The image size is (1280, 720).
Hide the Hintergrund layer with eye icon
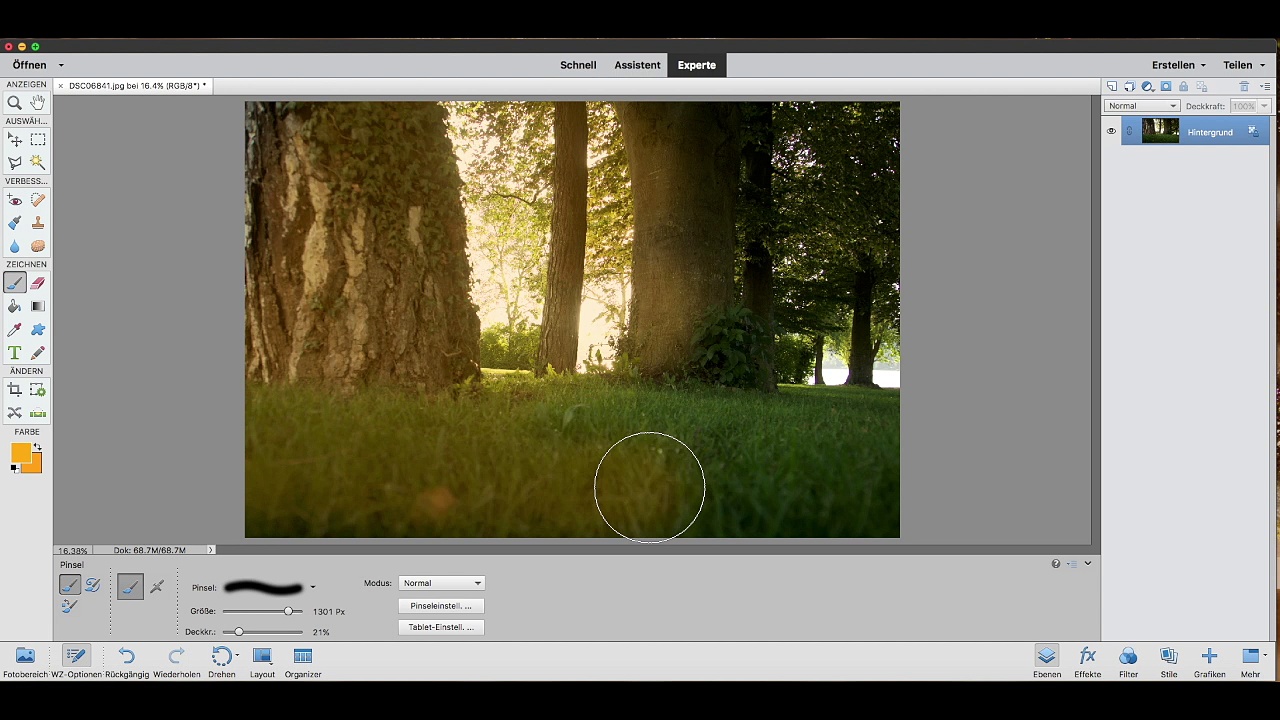pyautogui.click(x=1110, y=131)
